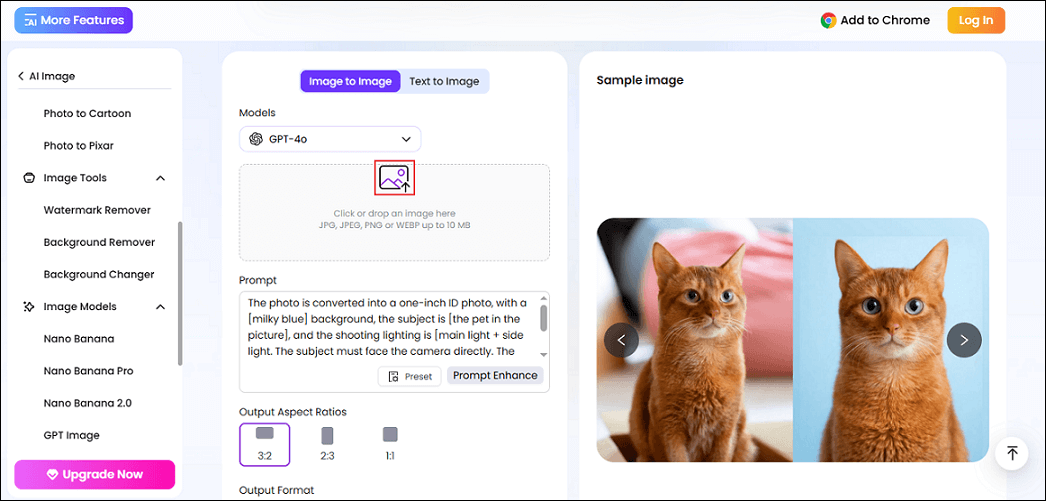Open Background Changer tool
This screenshot has height=501, width=1046.
(99, 274)
